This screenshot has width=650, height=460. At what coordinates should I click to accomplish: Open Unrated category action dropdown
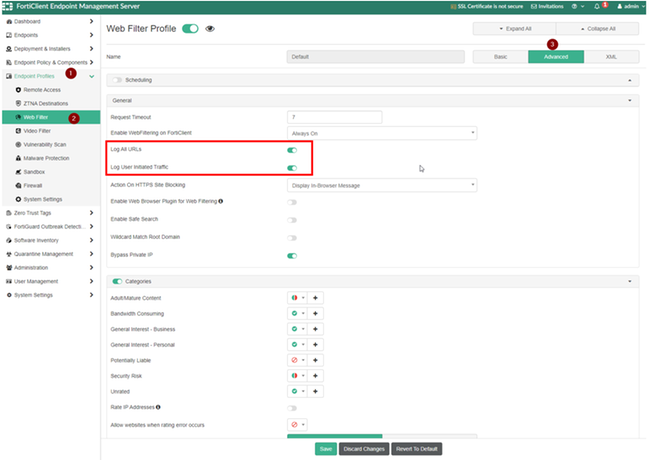tap(297, 391)
